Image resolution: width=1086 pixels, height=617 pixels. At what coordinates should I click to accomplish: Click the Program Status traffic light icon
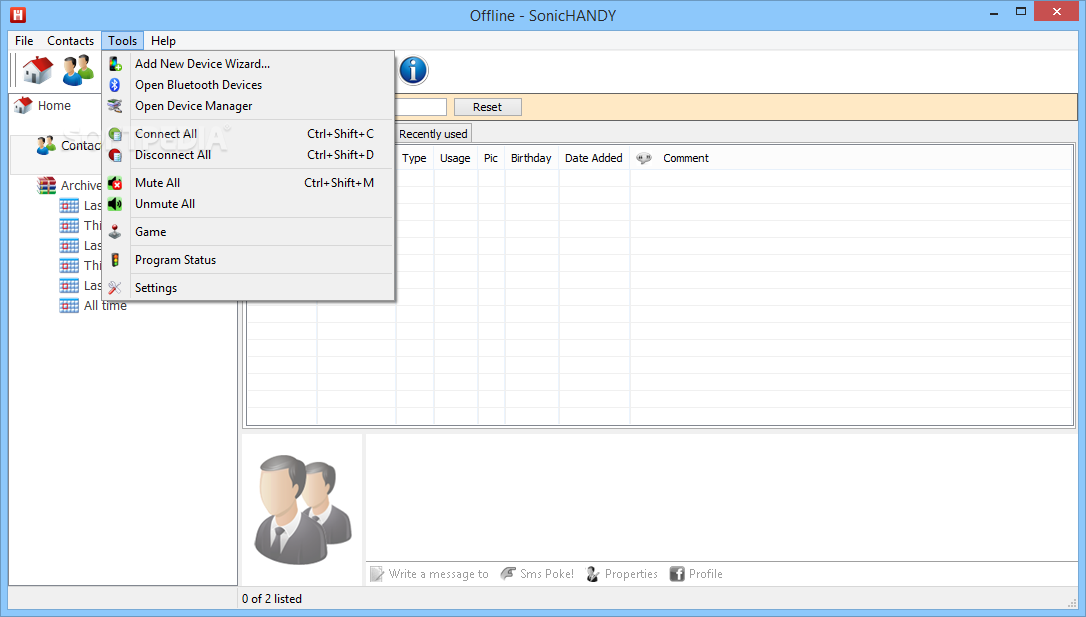tap(115, 260)
